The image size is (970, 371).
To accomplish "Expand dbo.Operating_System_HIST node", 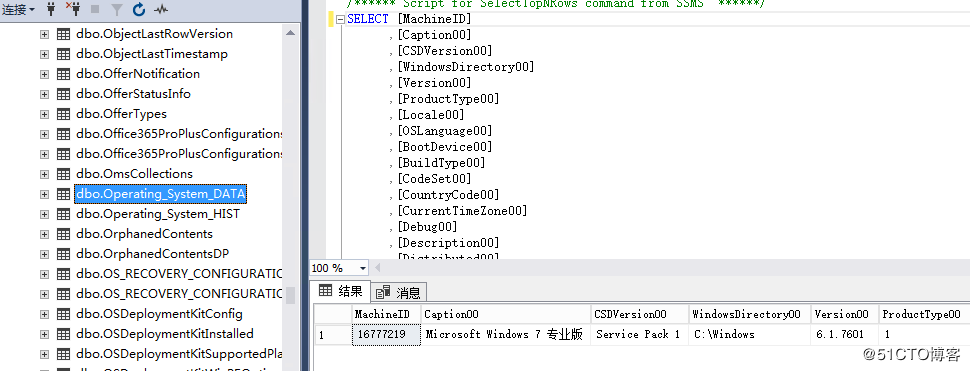I will [44, 214].
